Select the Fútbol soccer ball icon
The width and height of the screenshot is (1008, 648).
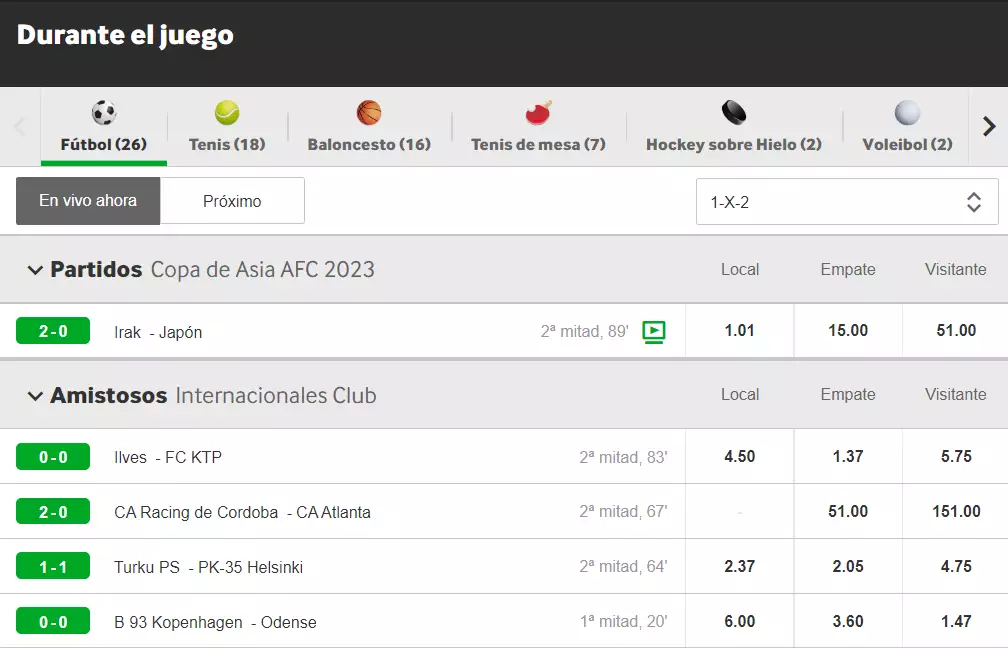(x=104, y=112)
